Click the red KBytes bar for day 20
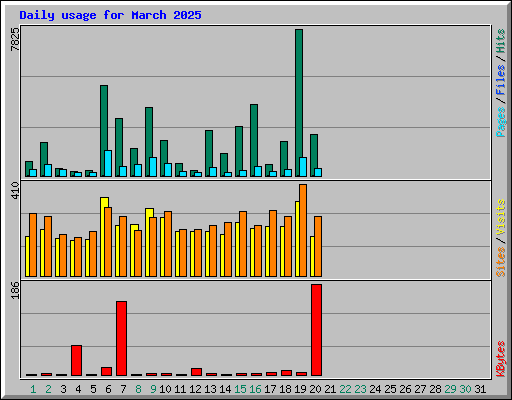 click(316, 330)
